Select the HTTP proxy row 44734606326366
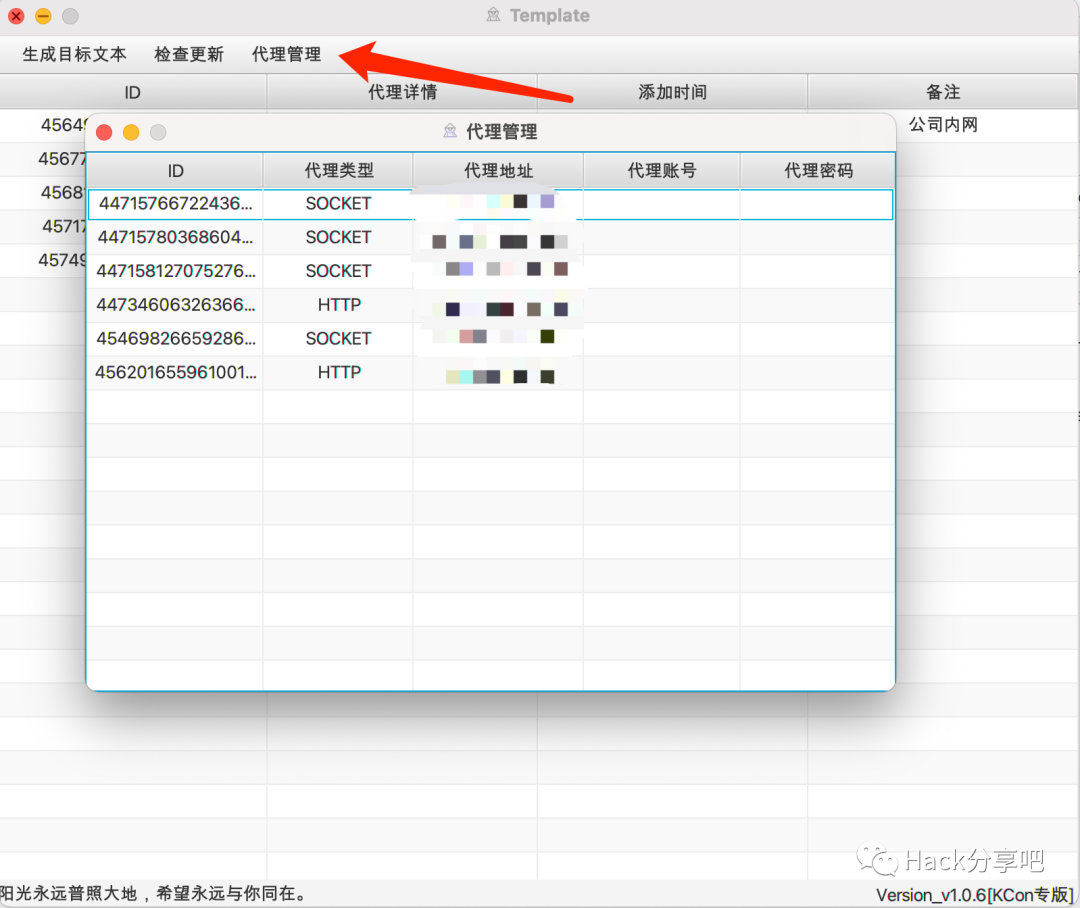The image size is (1080, 908). (175, 305)
